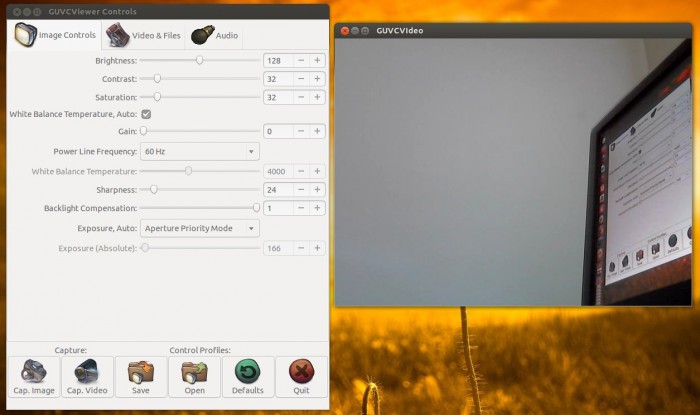Screen dimensions: 700x415
Task: Switch to the Audio tab
Action: click(215, 35)
